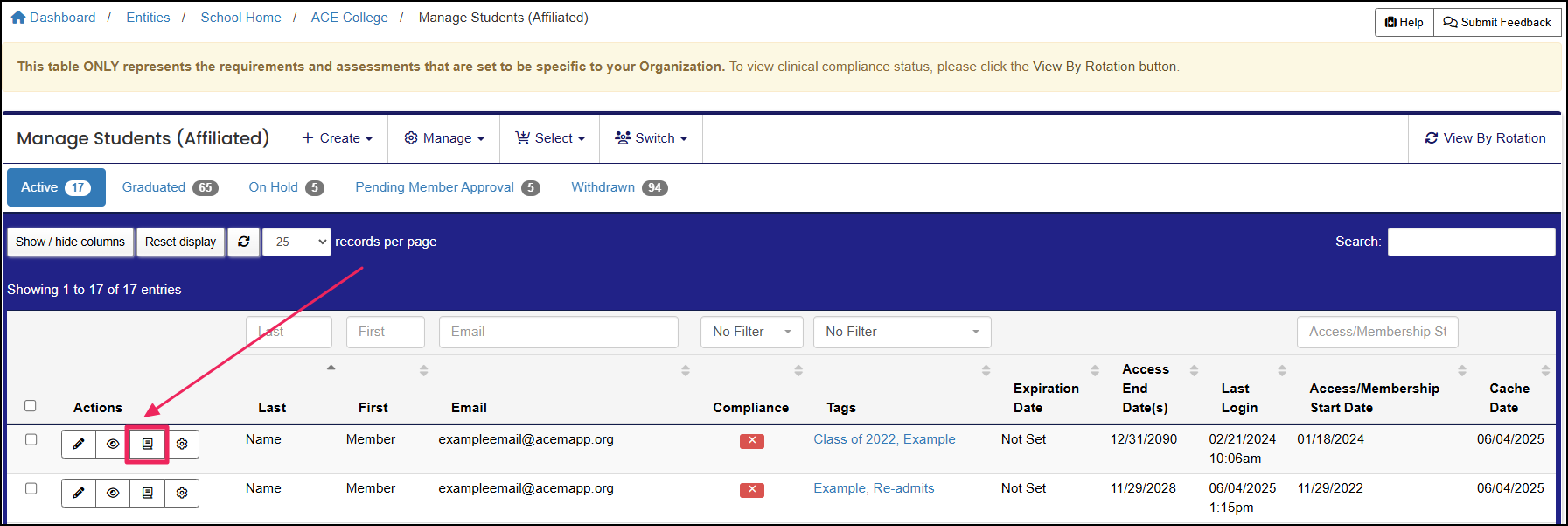This screenshot has height=526, width=1568.
Task: Sort by the Cache Date column arrows
Action: pyautogui.click(x=1545, y=370)
